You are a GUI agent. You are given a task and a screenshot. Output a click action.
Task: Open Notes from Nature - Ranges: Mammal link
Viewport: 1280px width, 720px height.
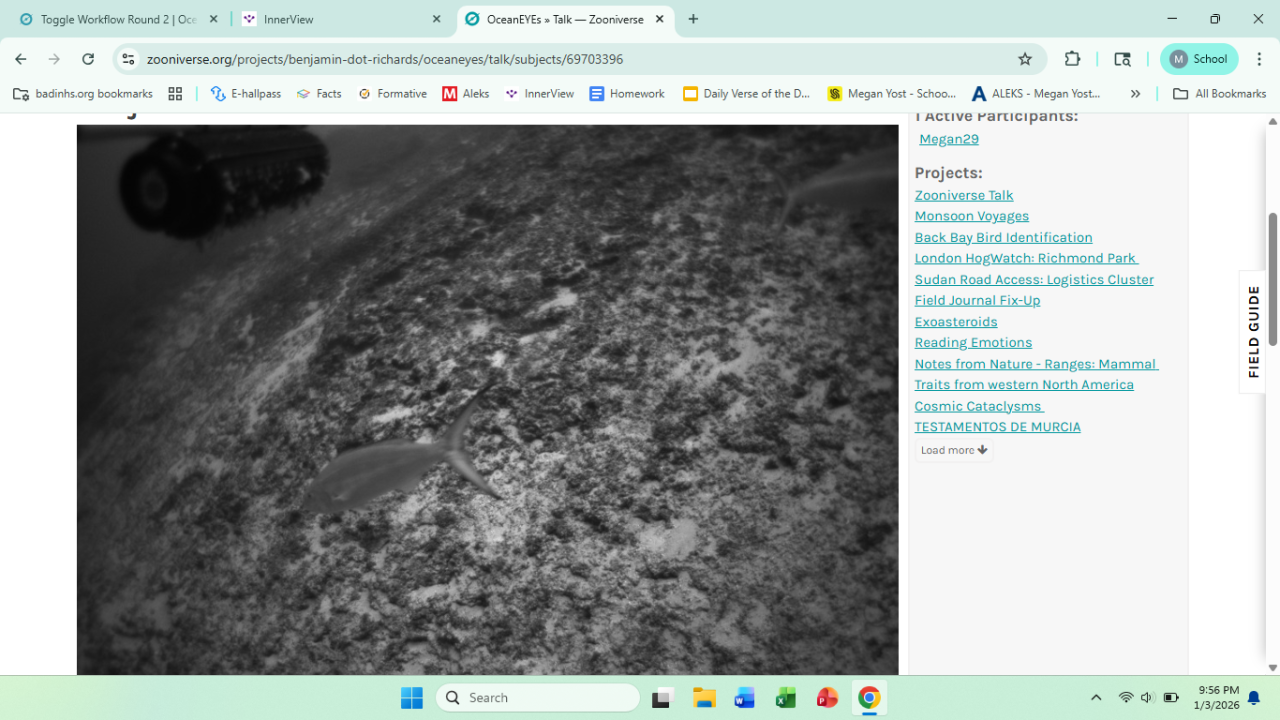(x=1036, y=374)
